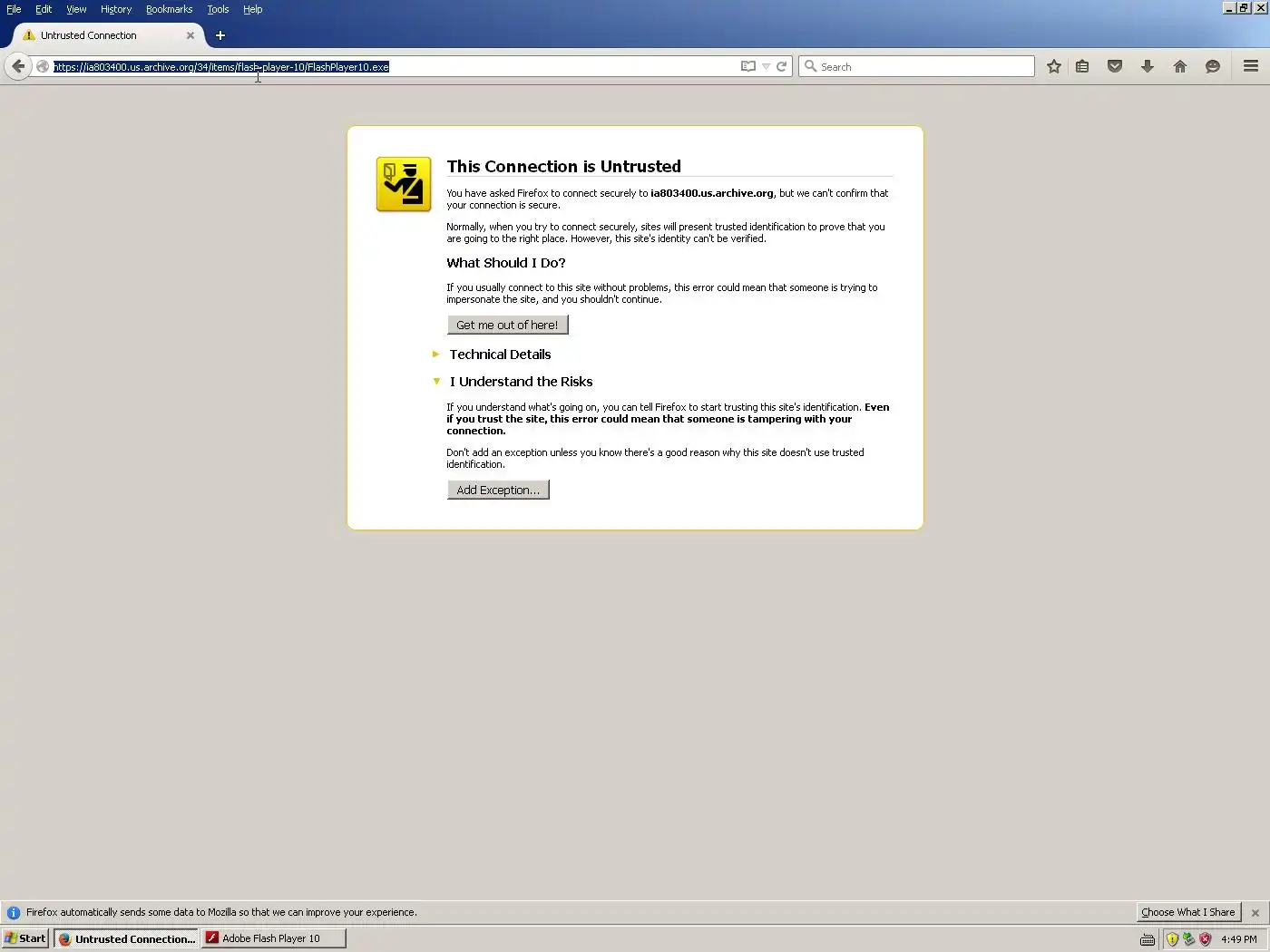Dismiss the data notification bar
Image resolution: width=1270 pixels, height=952 pixels.
click(x=1255, y=912)
